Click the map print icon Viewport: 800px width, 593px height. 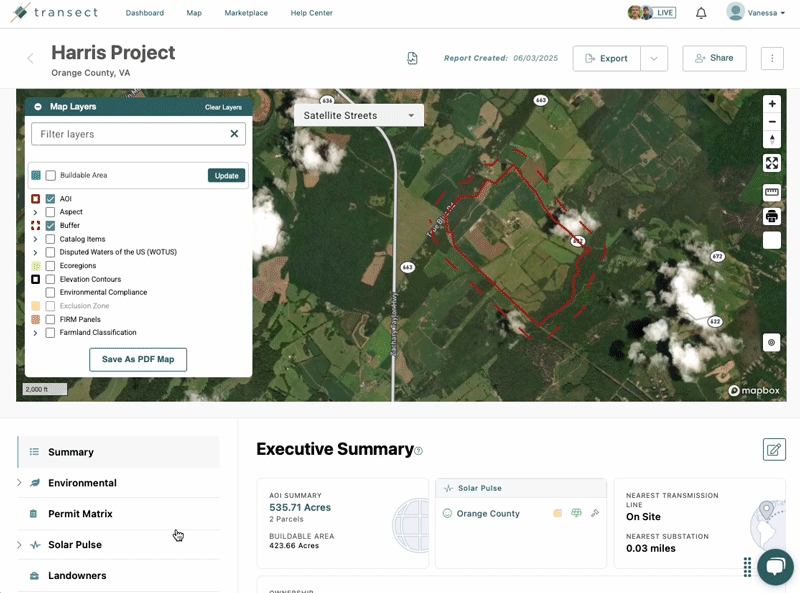coord(771,216)
